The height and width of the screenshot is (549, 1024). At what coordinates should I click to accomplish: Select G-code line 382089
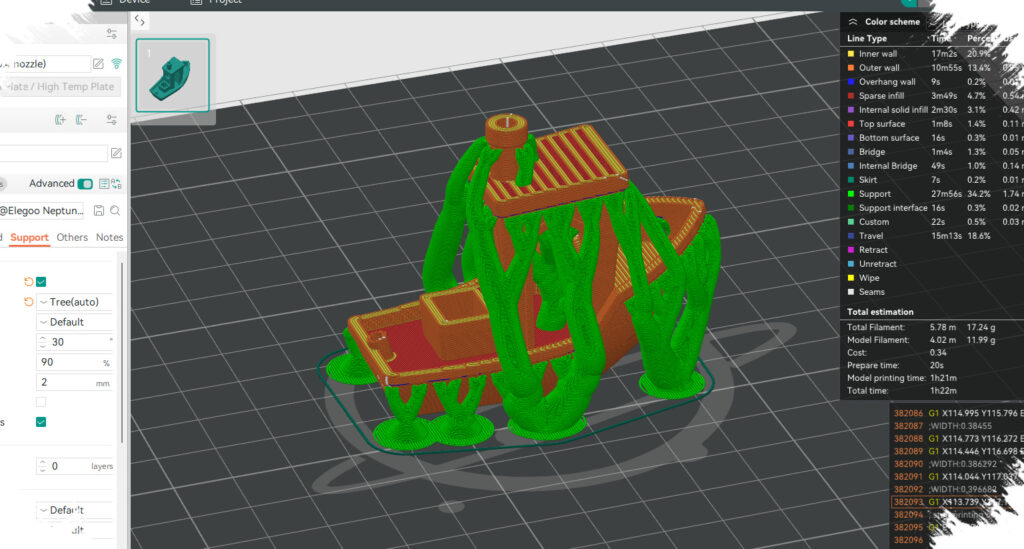tap(957, 451)
